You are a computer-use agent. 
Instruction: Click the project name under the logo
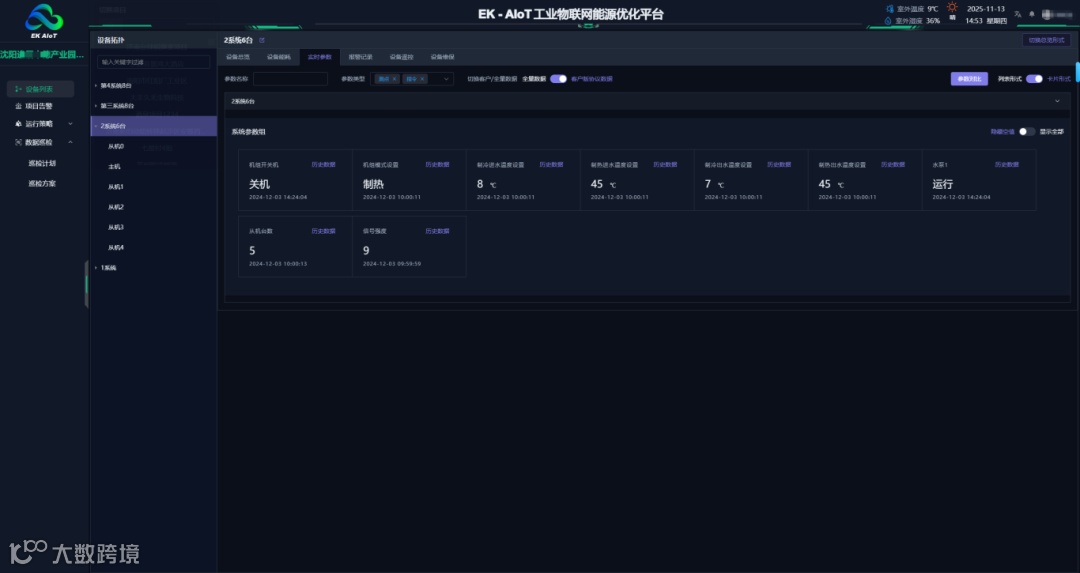tap(42, 54)
